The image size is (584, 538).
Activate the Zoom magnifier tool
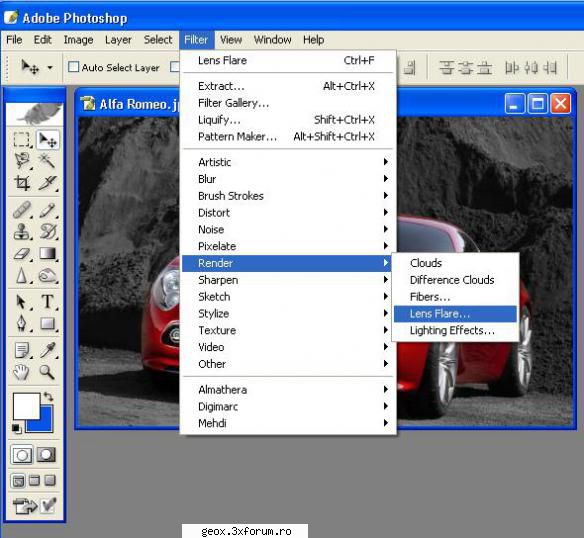(x=47, y=371)
